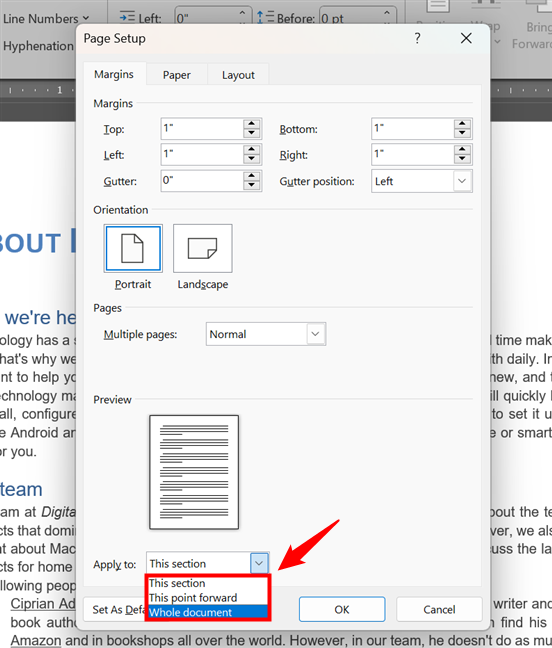Expand the Gutter position dropdown
The image size is (552, 648).
(x=462, y=181)
